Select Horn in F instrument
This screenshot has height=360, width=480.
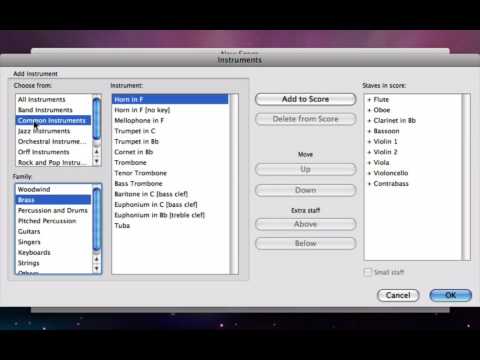click(x=171, y=99)
